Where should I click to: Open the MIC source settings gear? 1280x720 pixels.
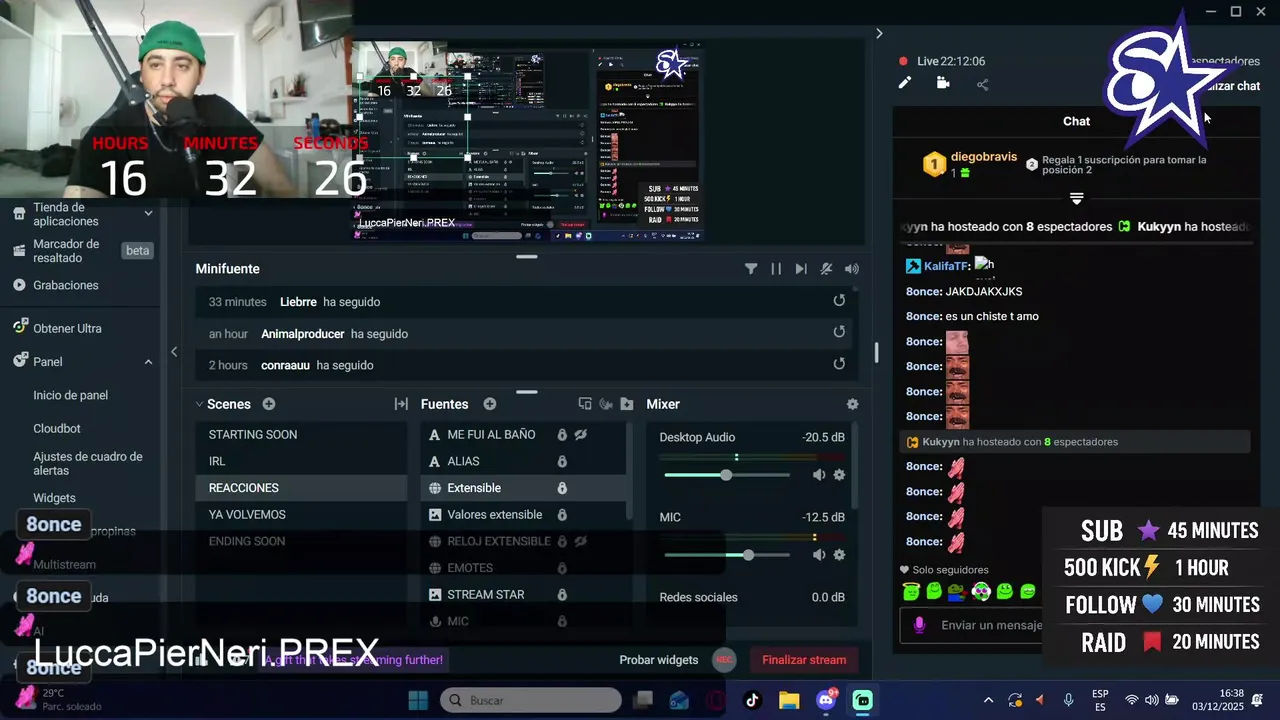click(x=840, y=555)
